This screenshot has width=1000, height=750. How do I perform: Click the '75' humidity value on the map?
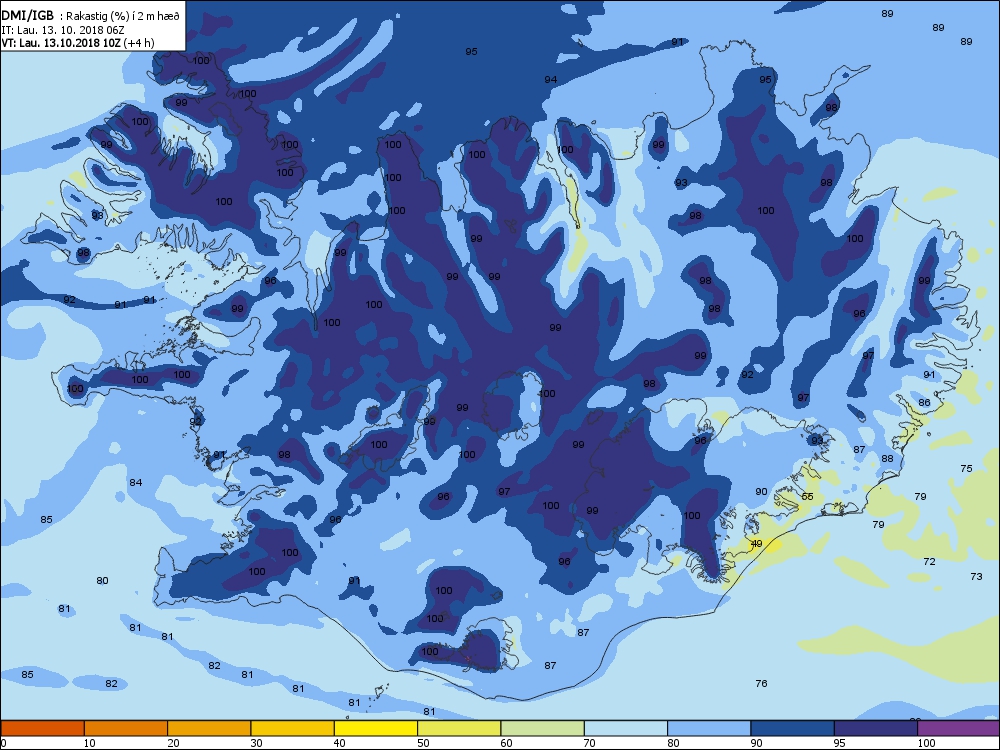coord(966,469)
